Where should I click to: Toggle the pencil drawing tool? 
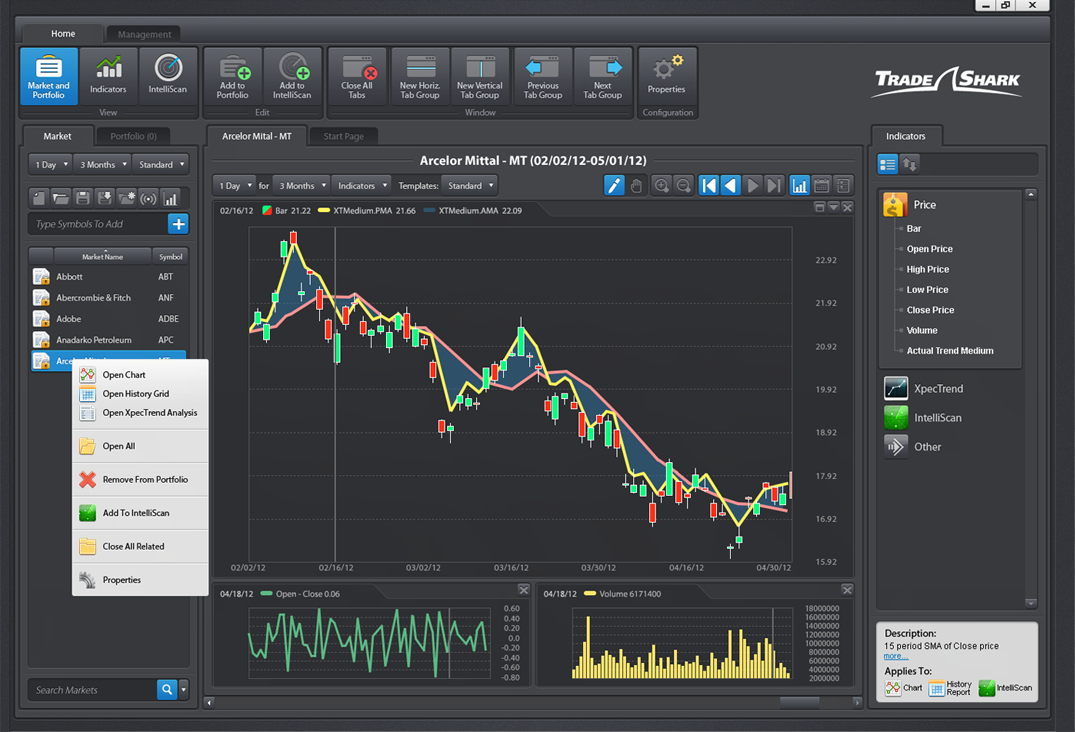tap(614, 186)
